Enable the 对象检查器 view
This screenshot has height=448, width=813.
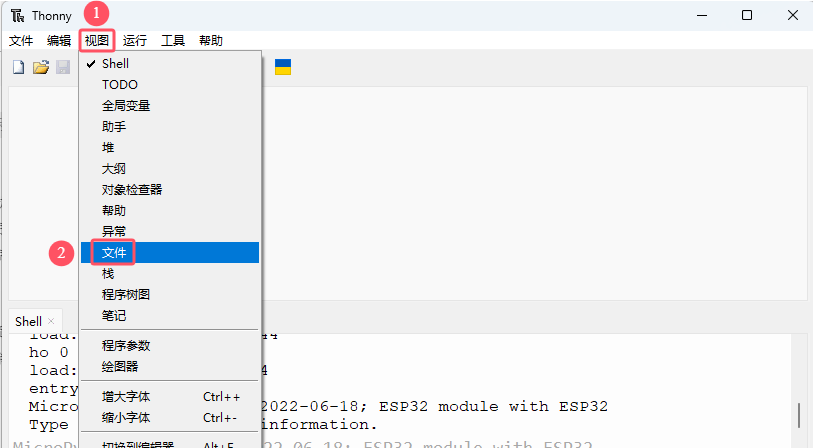[170, 190]
